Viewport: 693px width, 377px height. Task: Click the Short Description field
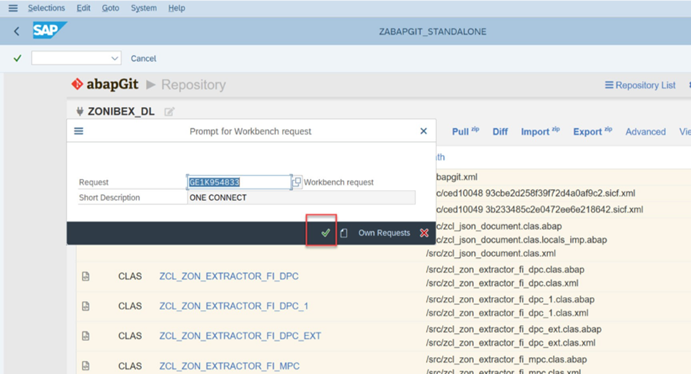(x=301, y=198)
